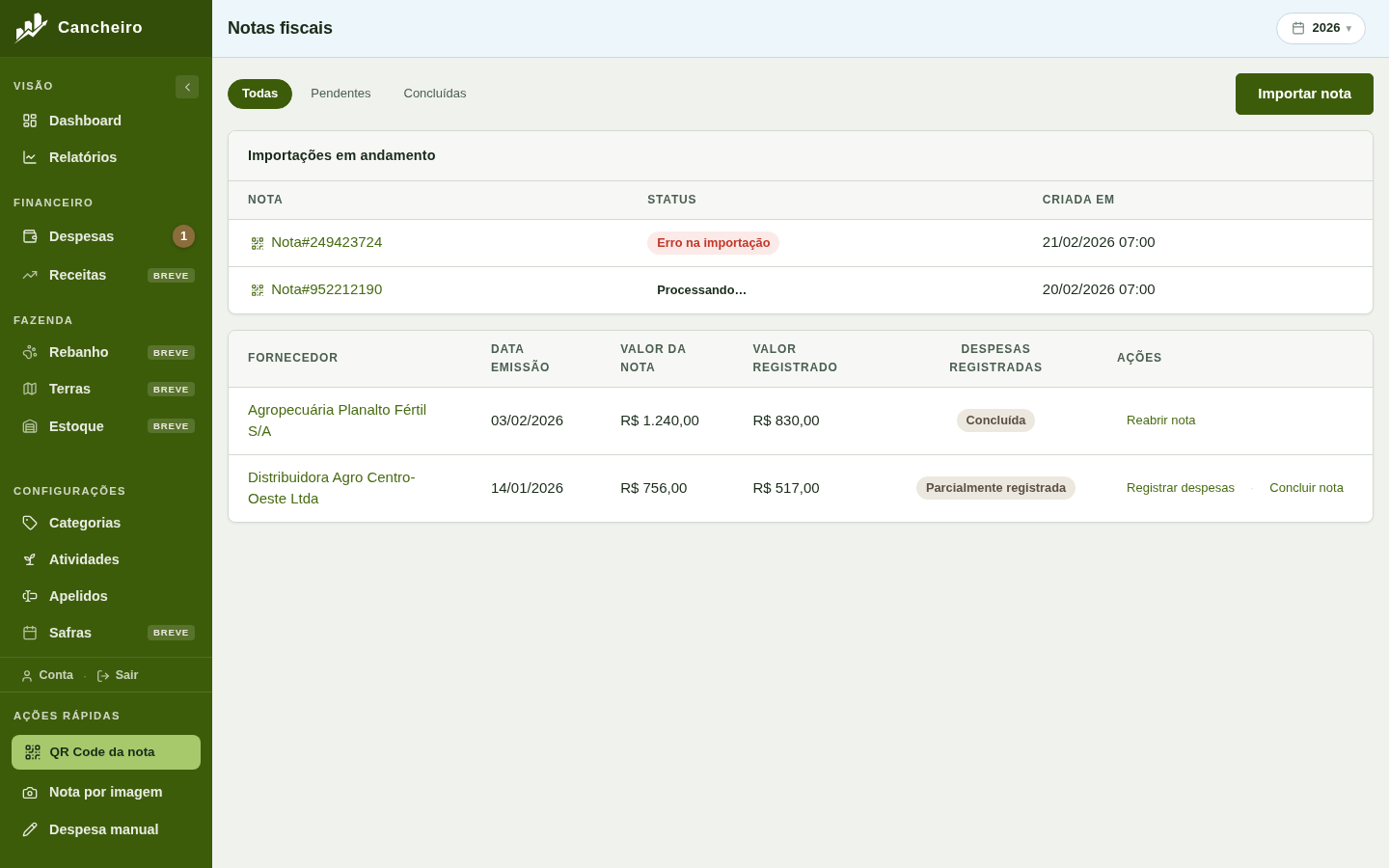Open the 2026 year dropdown
The image size is (1389, 868).
coord(1321,28)
